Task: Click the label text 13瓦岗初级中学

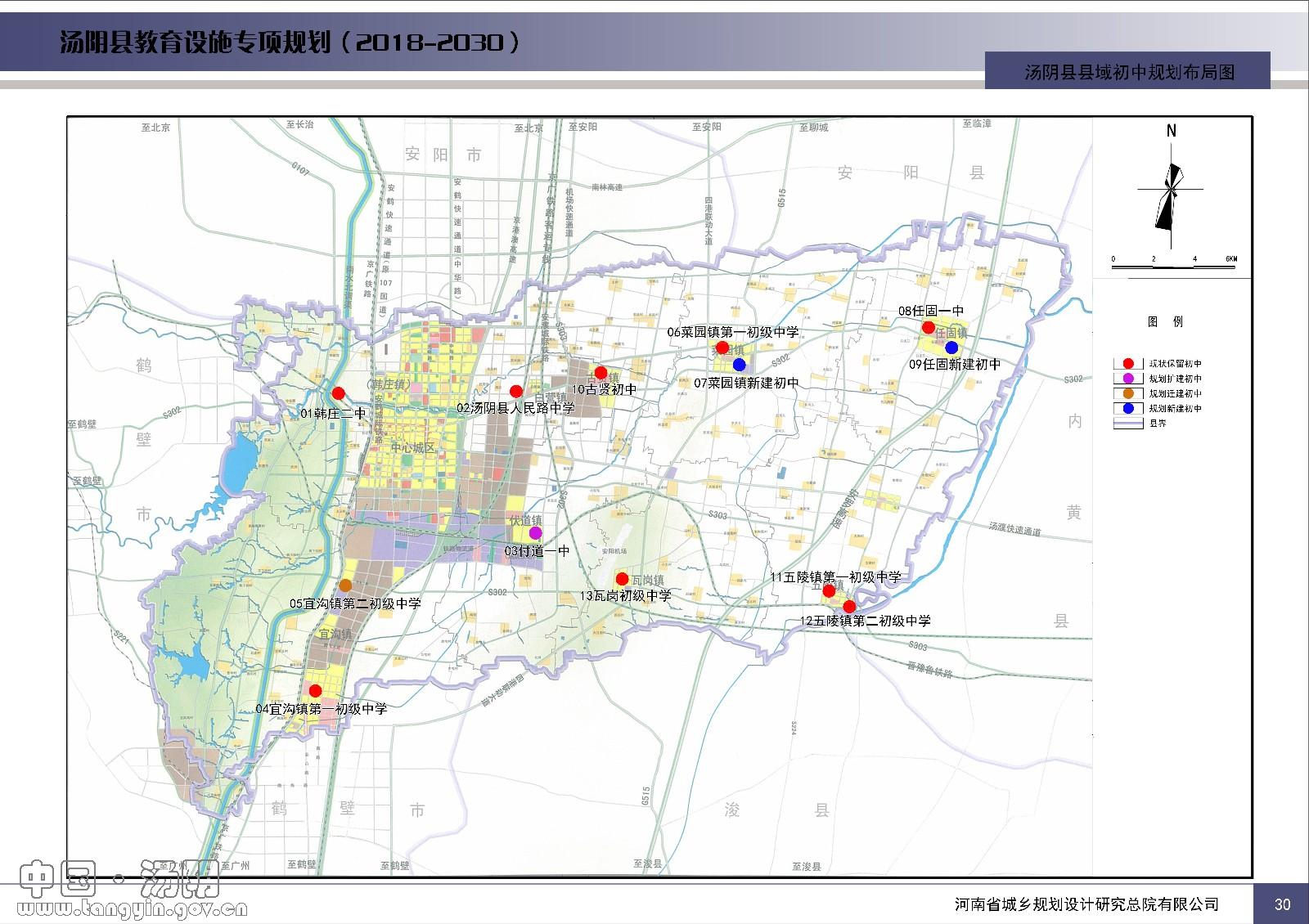Action: click(x=625, y=596)
